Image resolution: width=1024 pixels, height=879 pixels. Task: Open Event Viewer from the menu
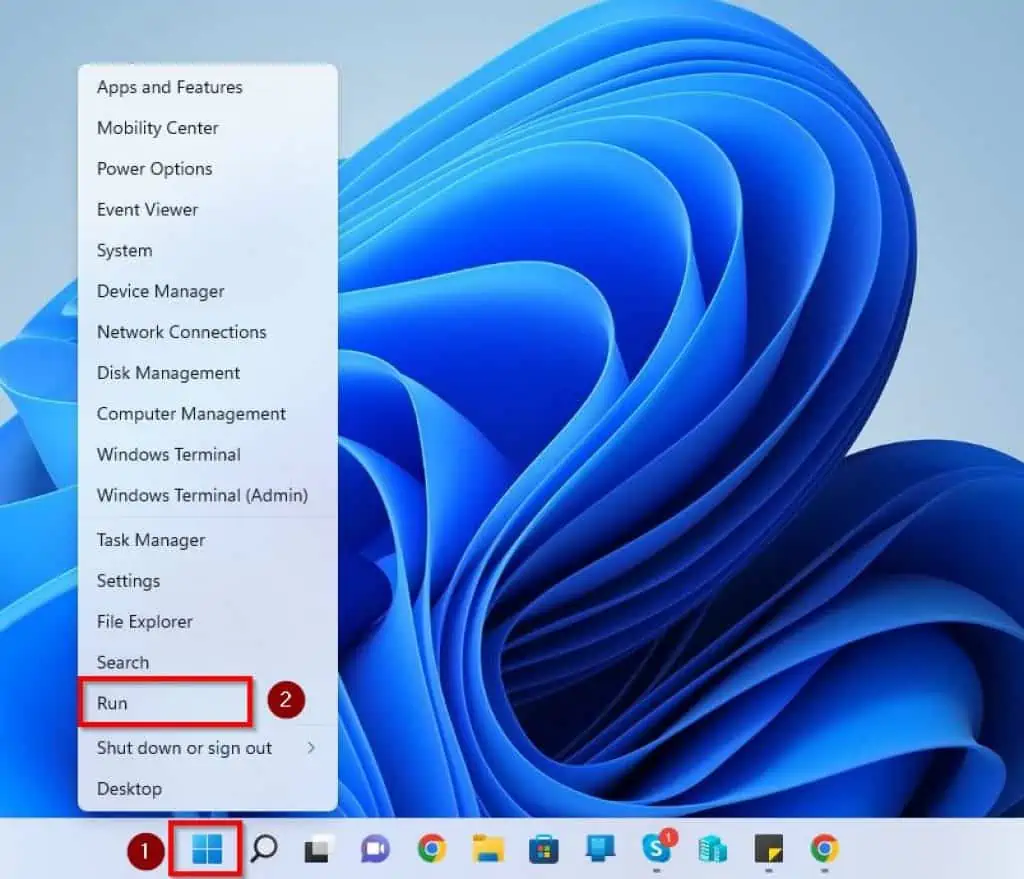pyautogui.click(x=146, y=210)
